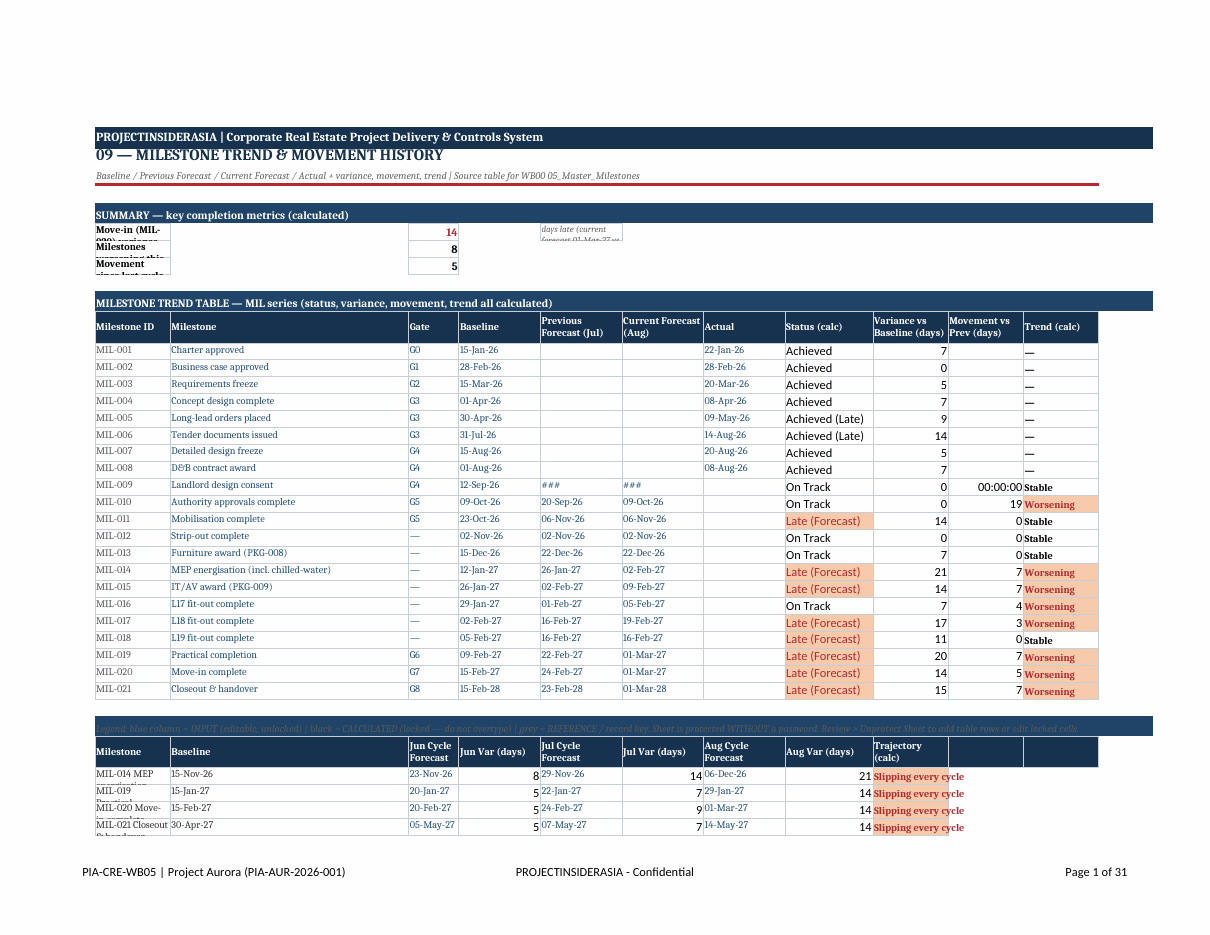Select 'Stable' trend cell for MIL-009
Screen dimensions: 1210x935
point(1060,487)
